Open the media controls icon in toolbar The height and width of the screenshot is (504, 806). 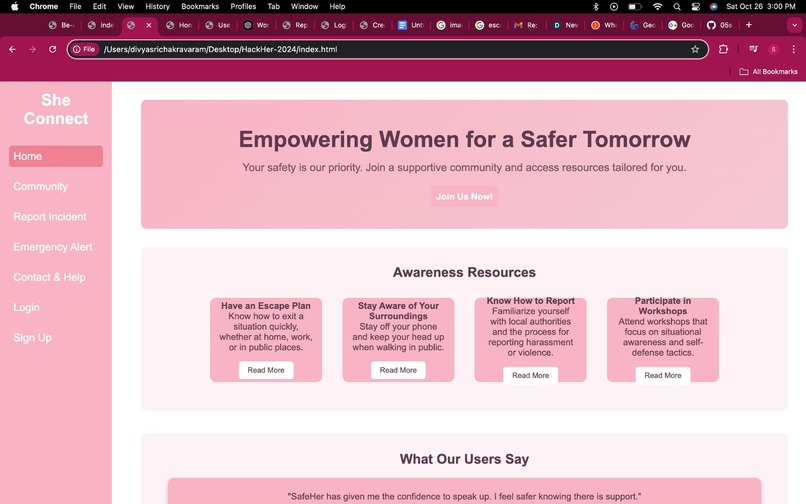pos(753,49)
